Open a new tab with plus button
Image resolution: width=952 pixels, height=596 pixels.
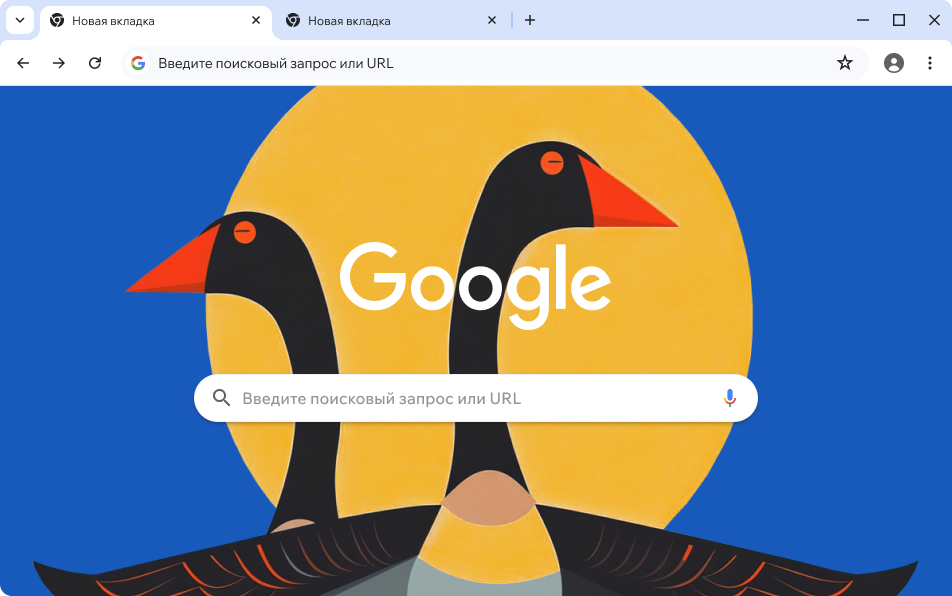tap(530, 21)
